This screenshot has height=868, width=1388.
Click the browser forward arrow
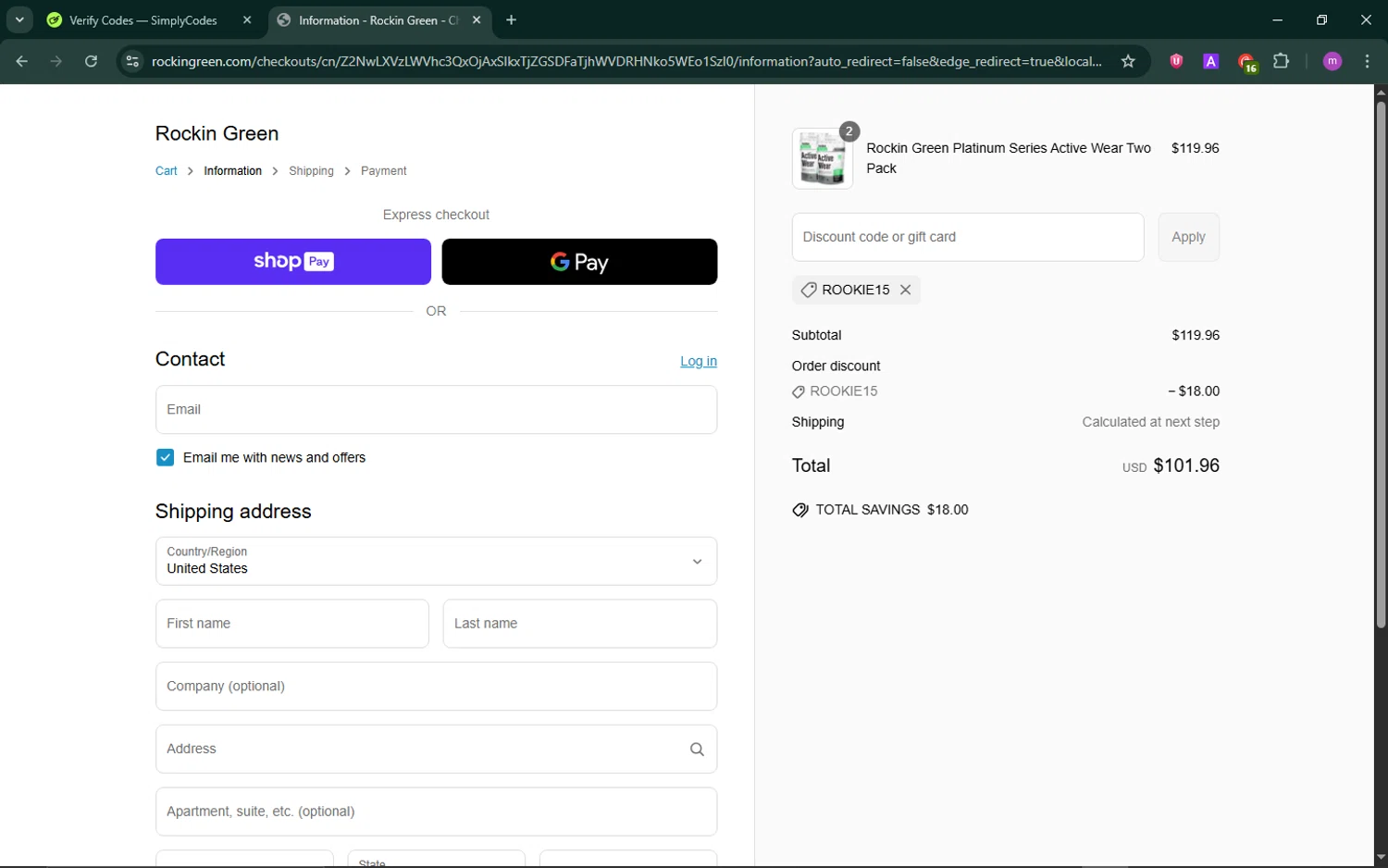[56, 61]
